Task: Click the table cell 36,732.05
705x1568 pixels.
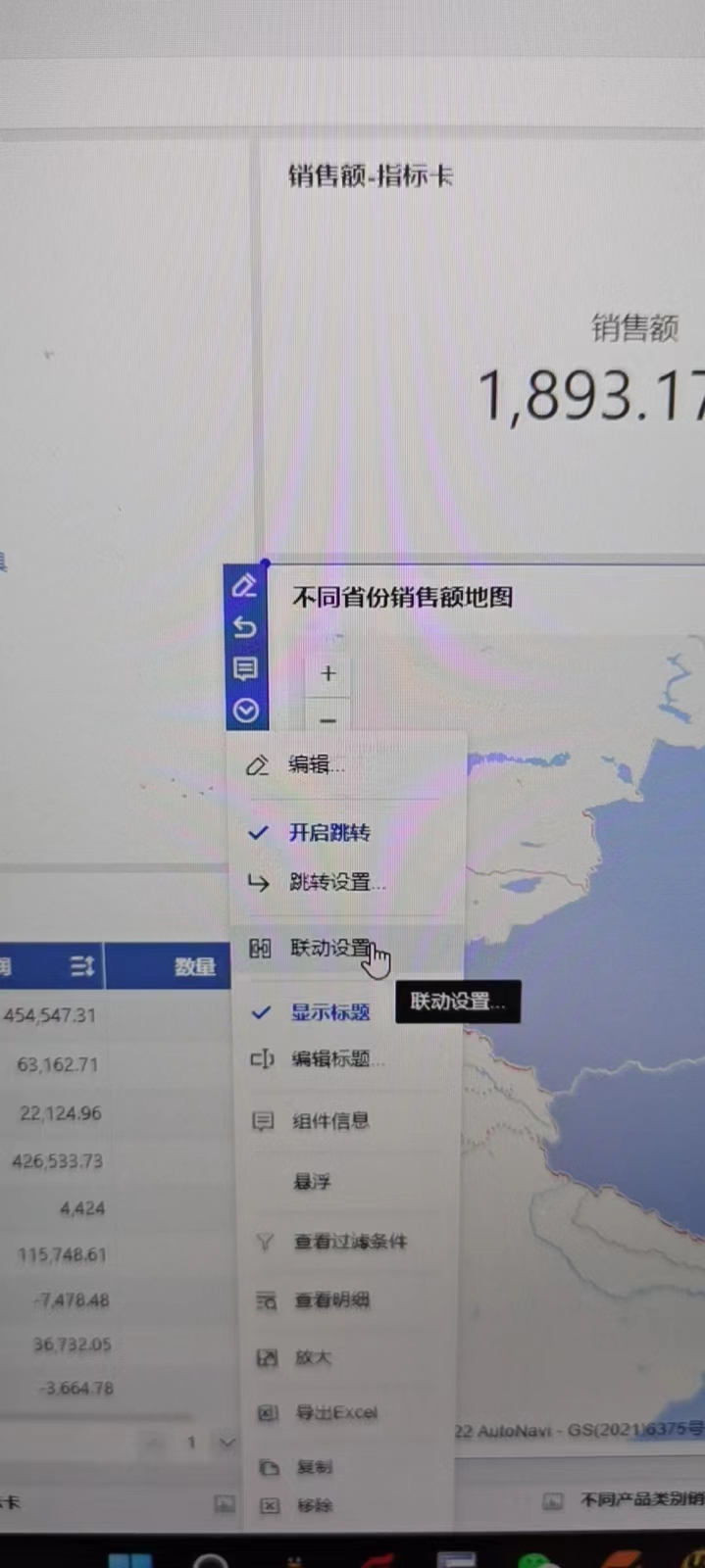Action: (x=73, y=1345)
